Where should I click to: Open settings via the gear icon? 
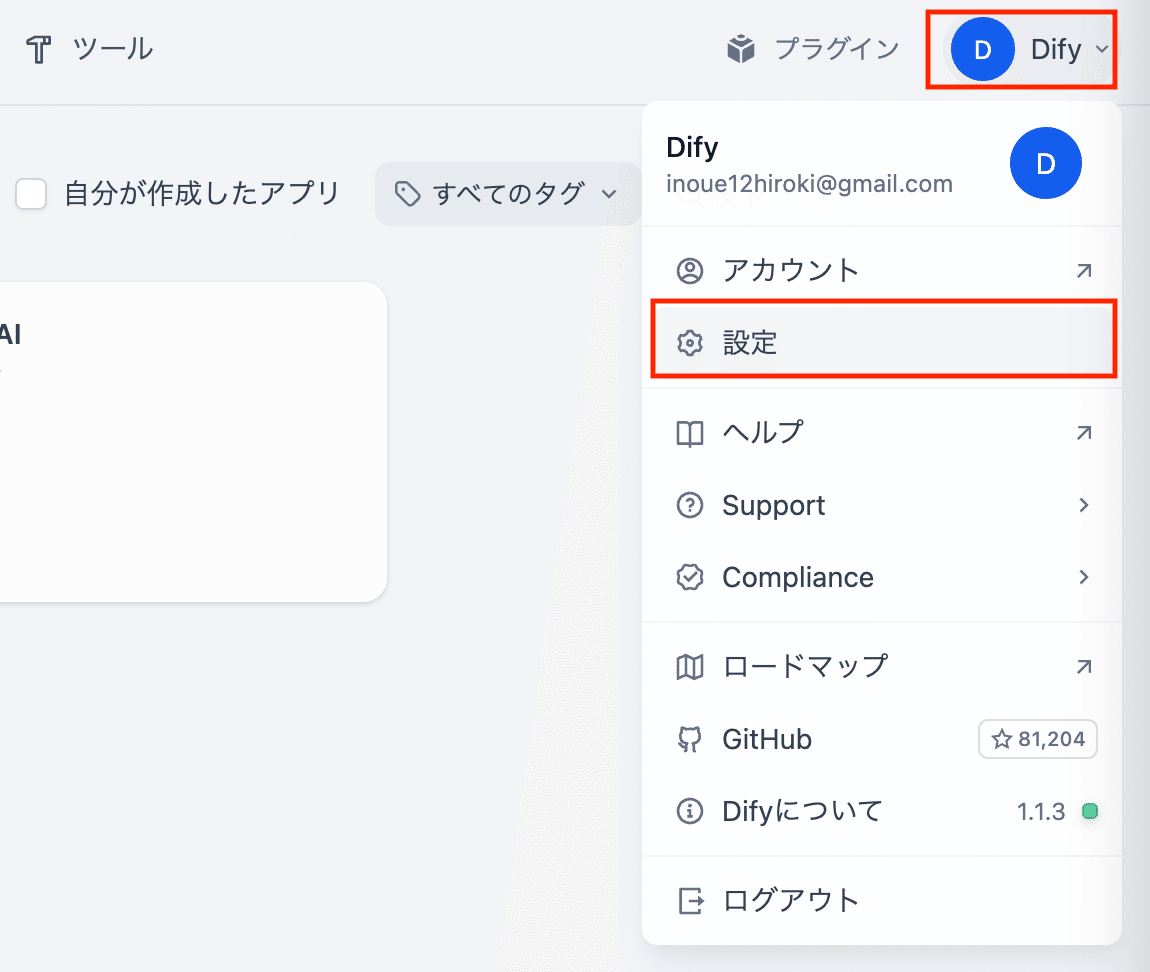(690, 341)
